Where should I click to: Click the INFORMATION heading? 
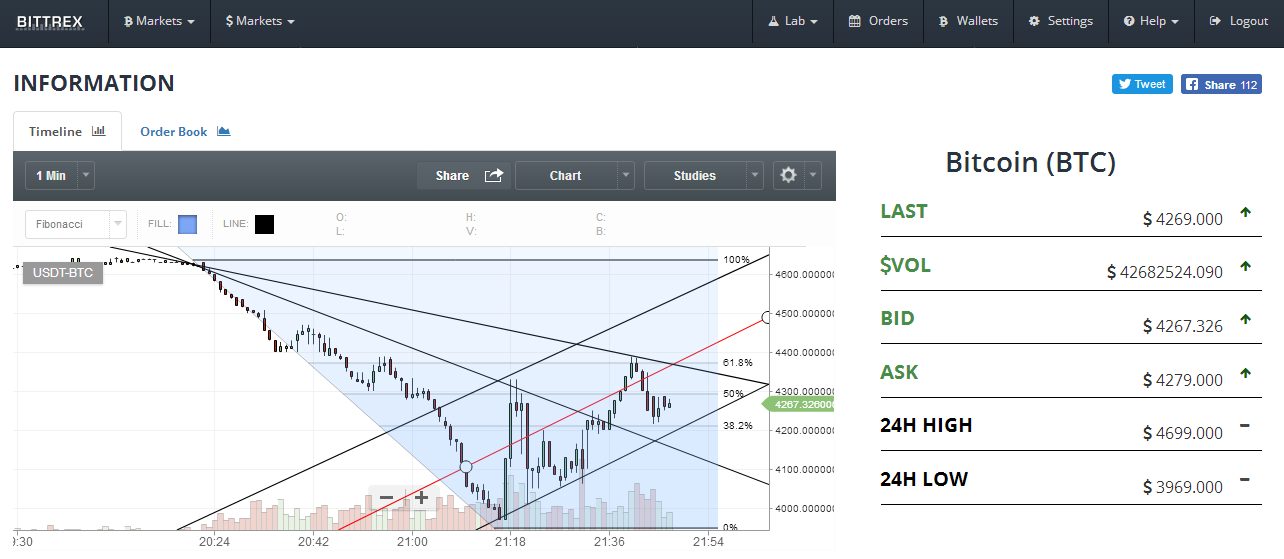[x=94, y=83]
